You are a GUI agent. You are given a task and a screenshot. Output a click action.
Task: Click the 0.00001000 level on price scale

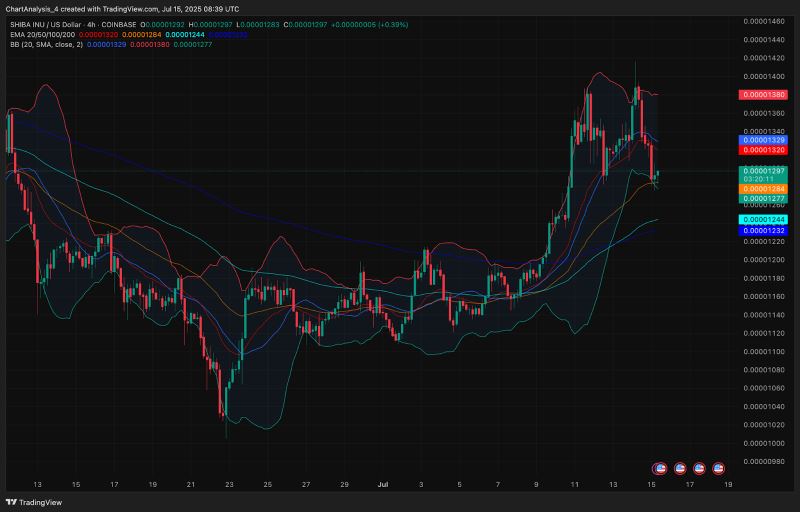(764, 443)
